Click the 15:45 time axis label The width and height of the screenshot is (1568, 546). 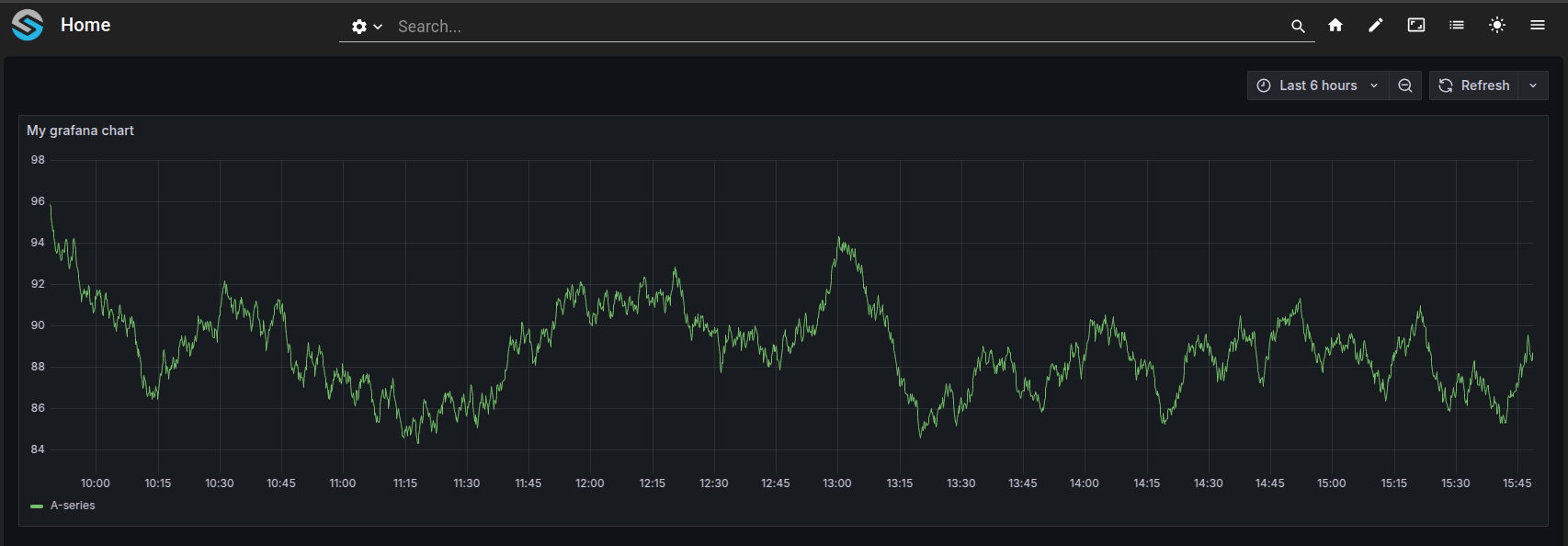1517,483
